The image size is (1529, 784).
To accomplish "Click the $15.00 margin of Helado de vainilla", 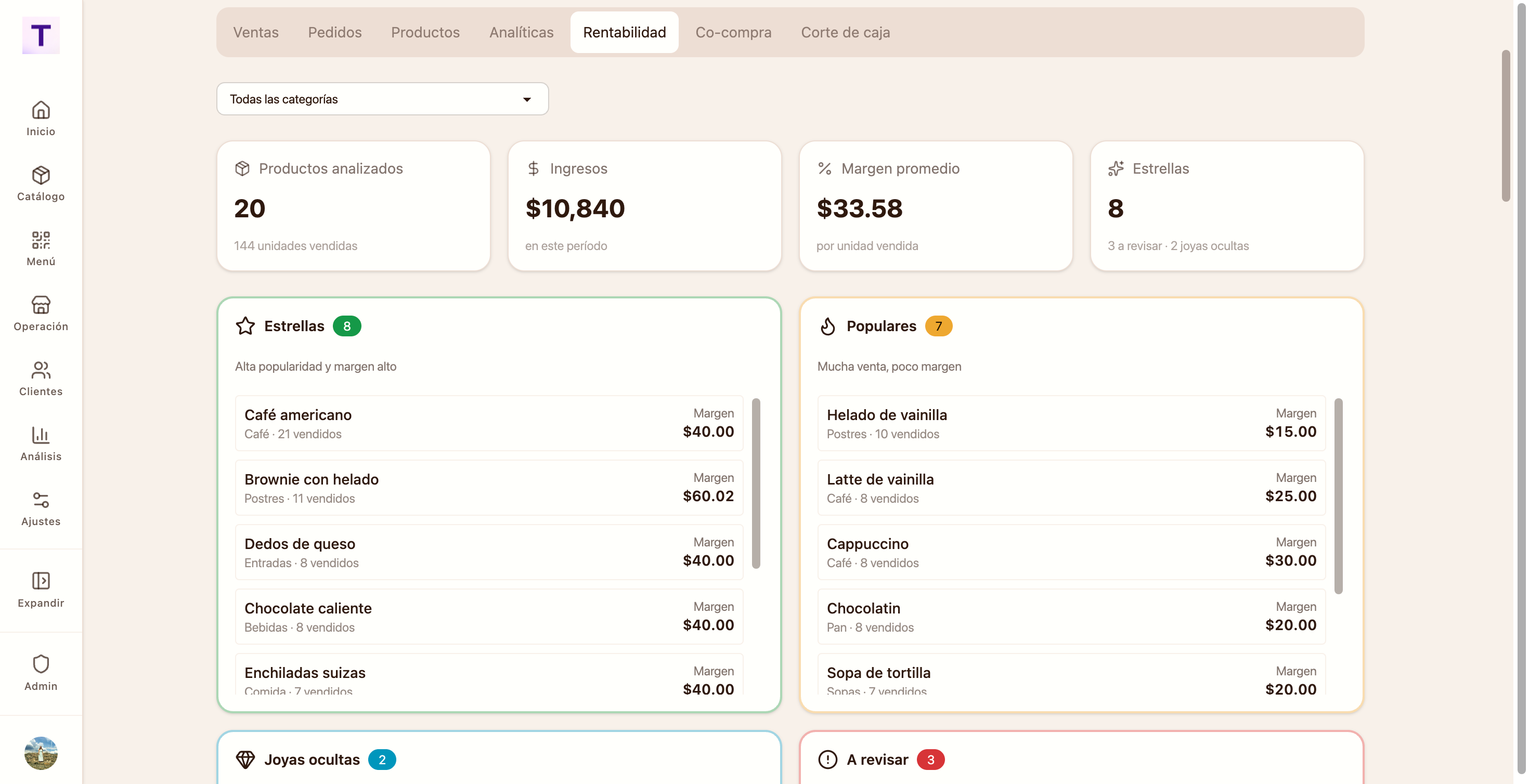I will pos(1290,432).
